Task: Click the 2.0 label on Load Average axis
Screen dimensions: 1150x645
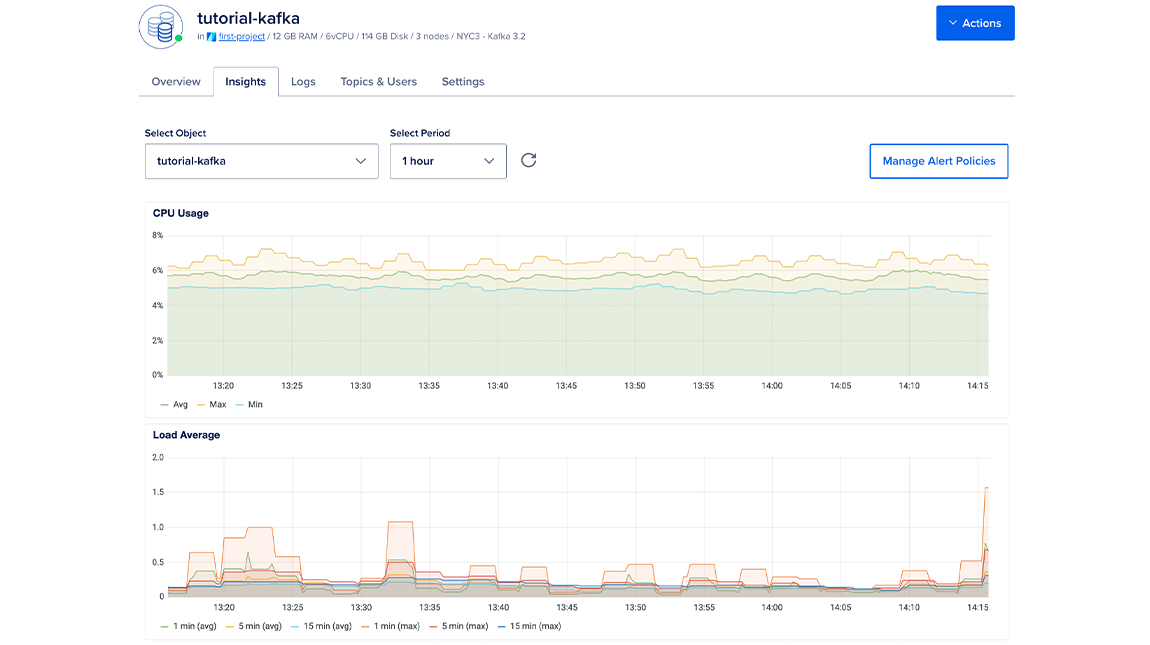Action: tap(158, 457)
